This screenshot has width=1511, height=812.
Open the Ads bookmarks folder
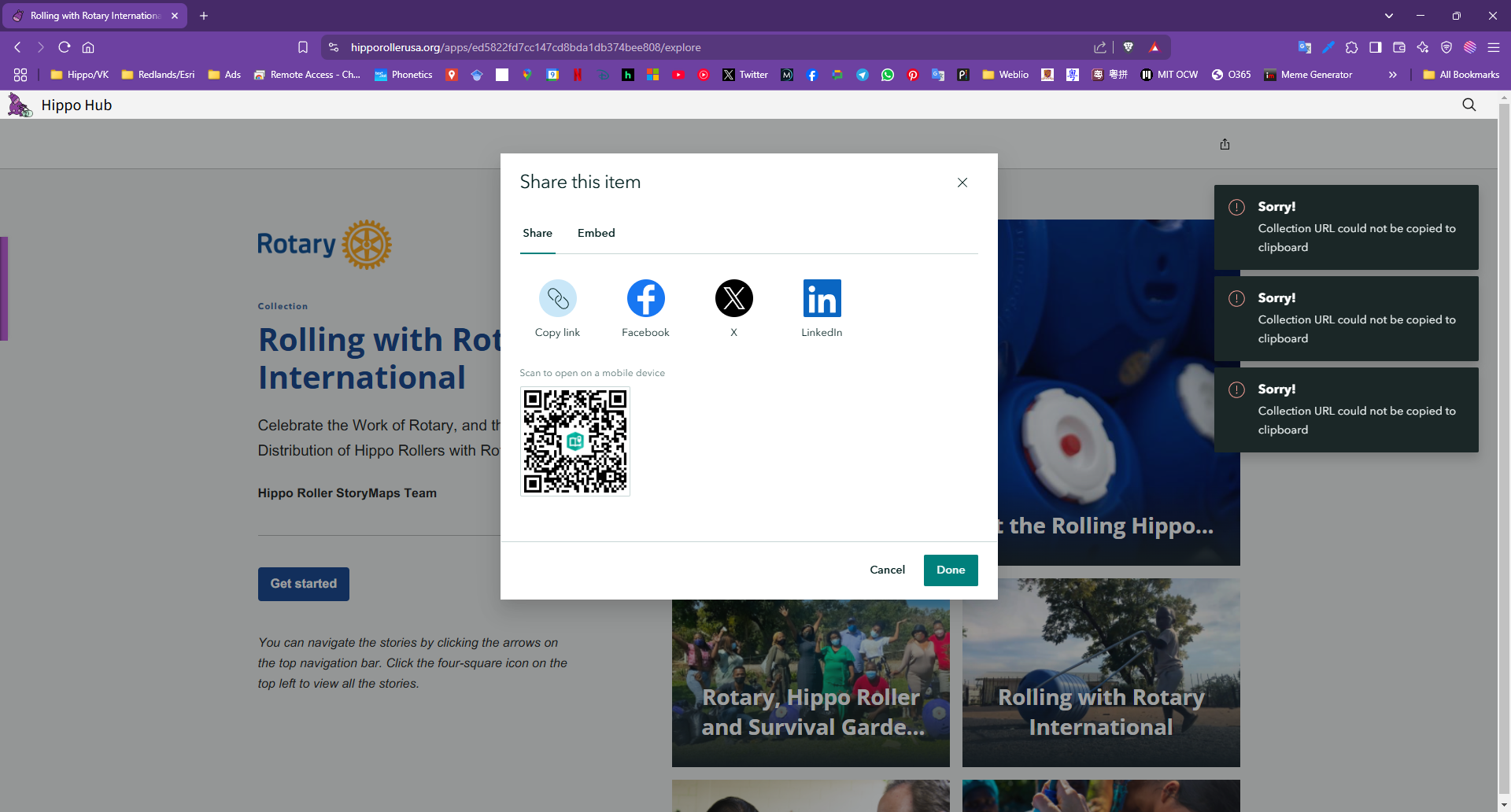(224, 75)
